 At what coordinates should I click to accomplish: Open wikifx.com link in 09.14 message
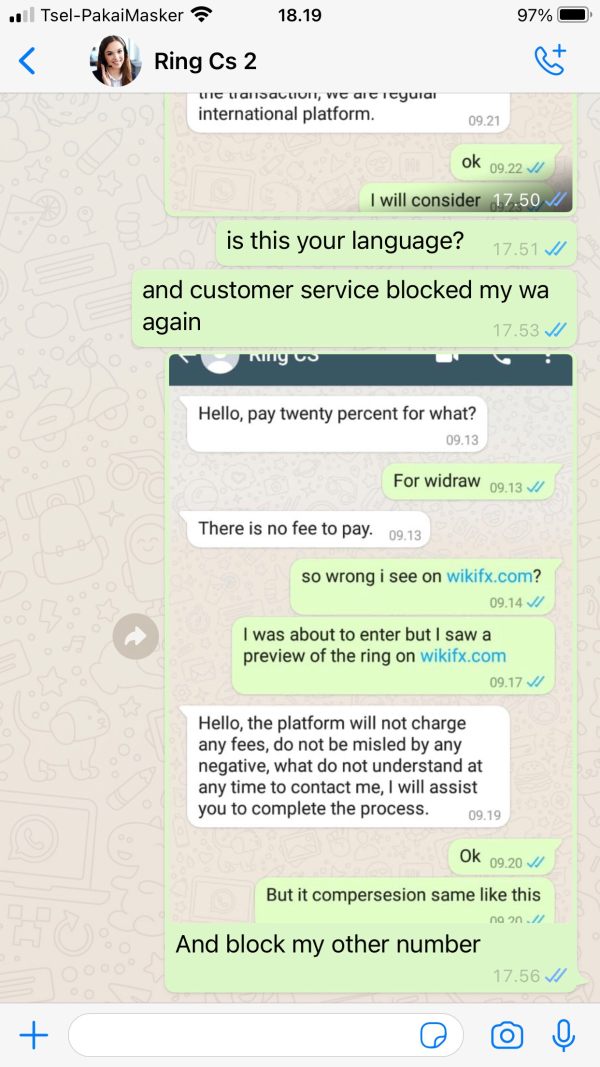coord(488,576)
